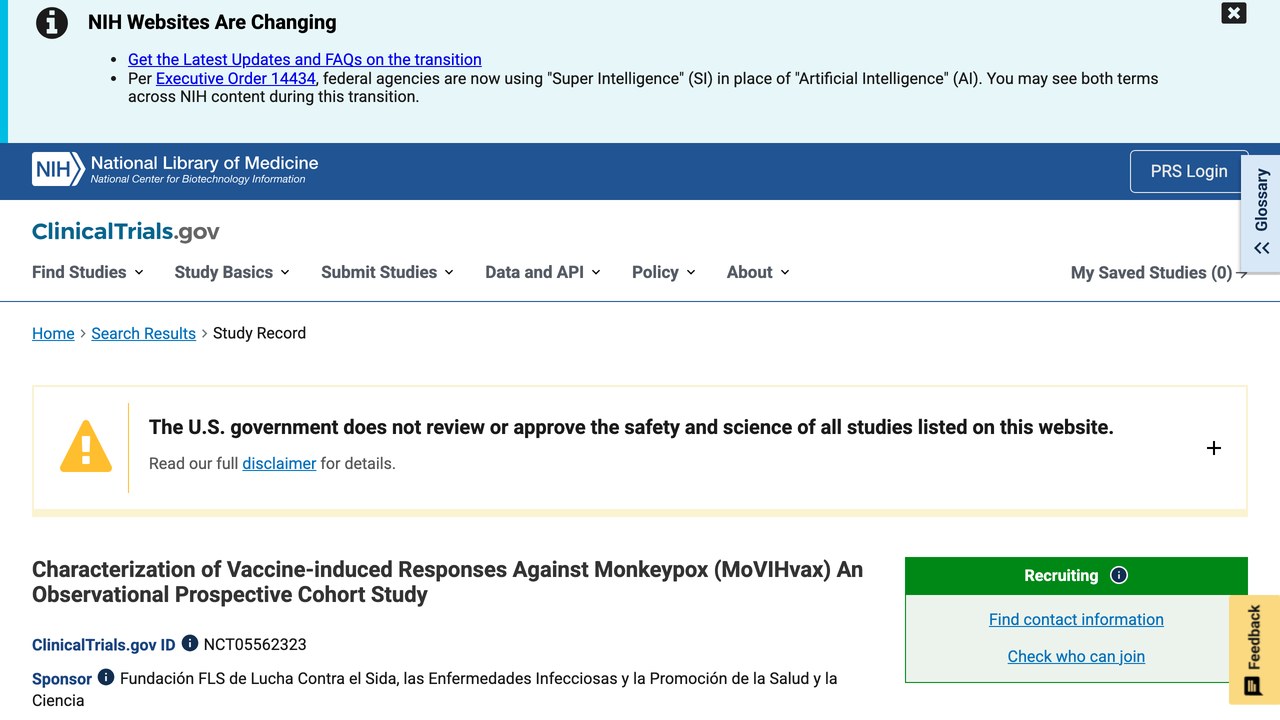Open the About menu

[758, 272]
